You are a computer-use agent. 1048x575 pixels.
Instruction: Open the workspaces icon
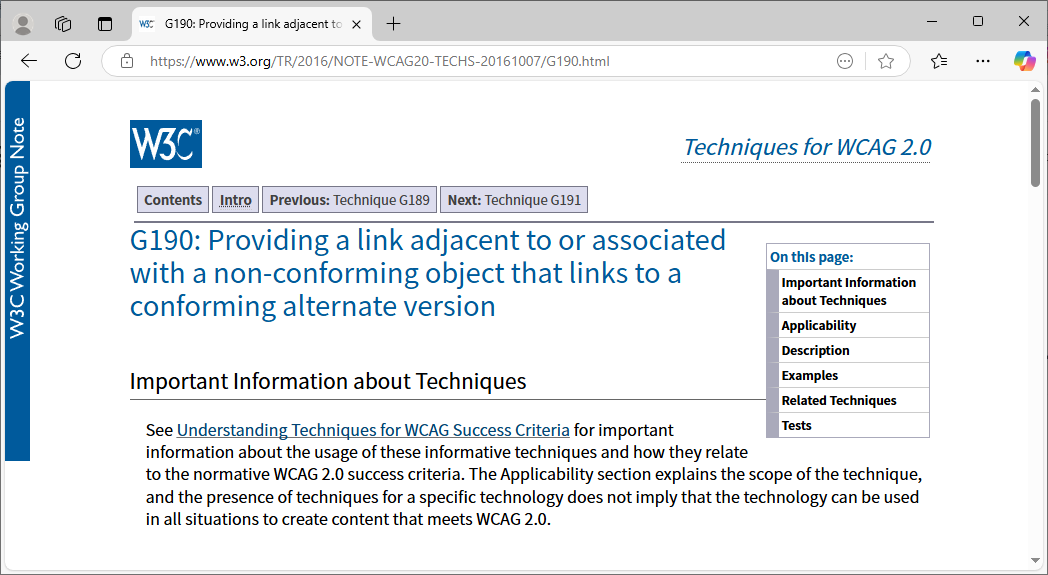[63, 24]
